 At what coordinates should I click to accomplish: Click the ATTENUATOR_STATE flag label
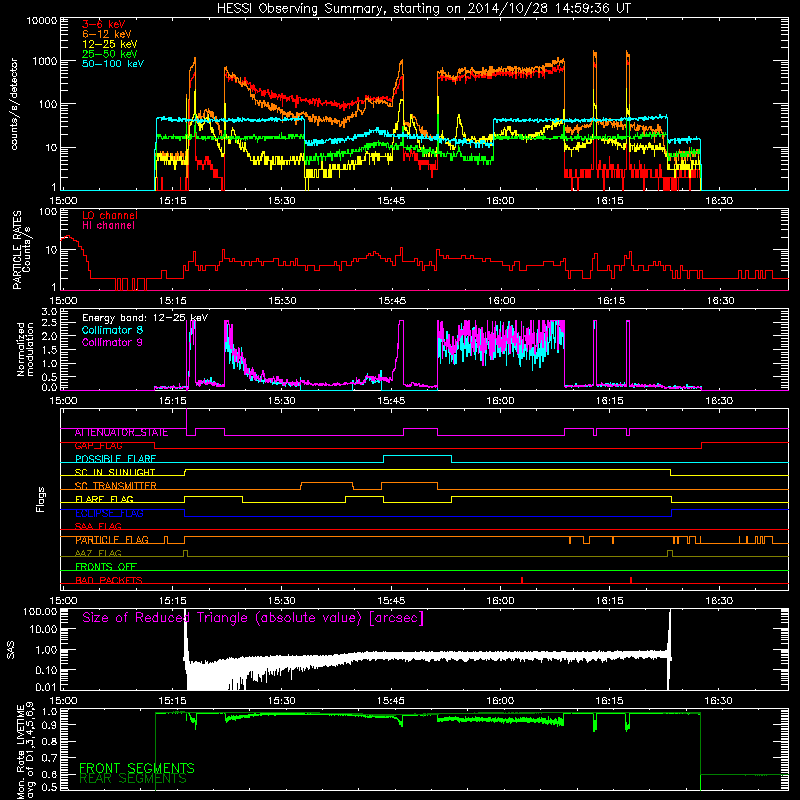point(121,433)
